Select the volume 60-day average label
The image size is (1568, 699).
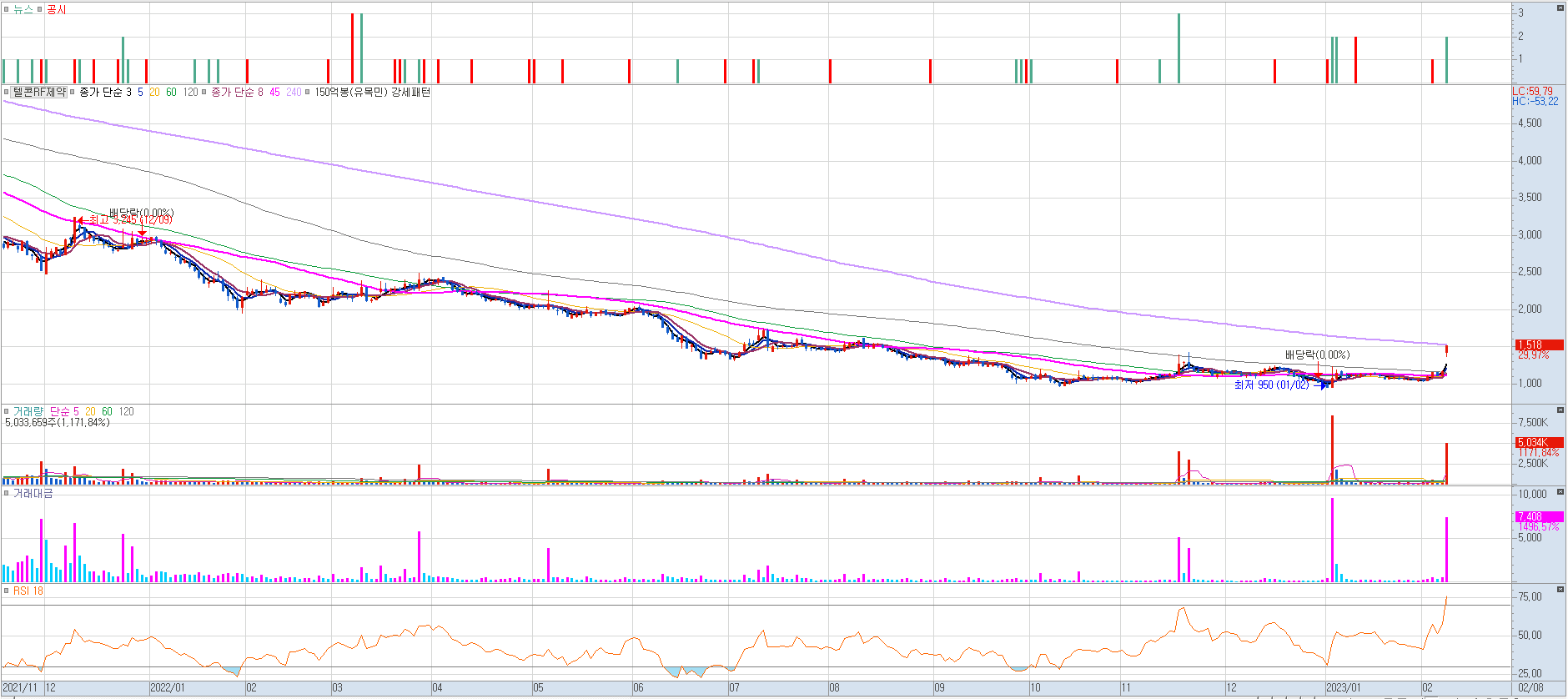107,411
